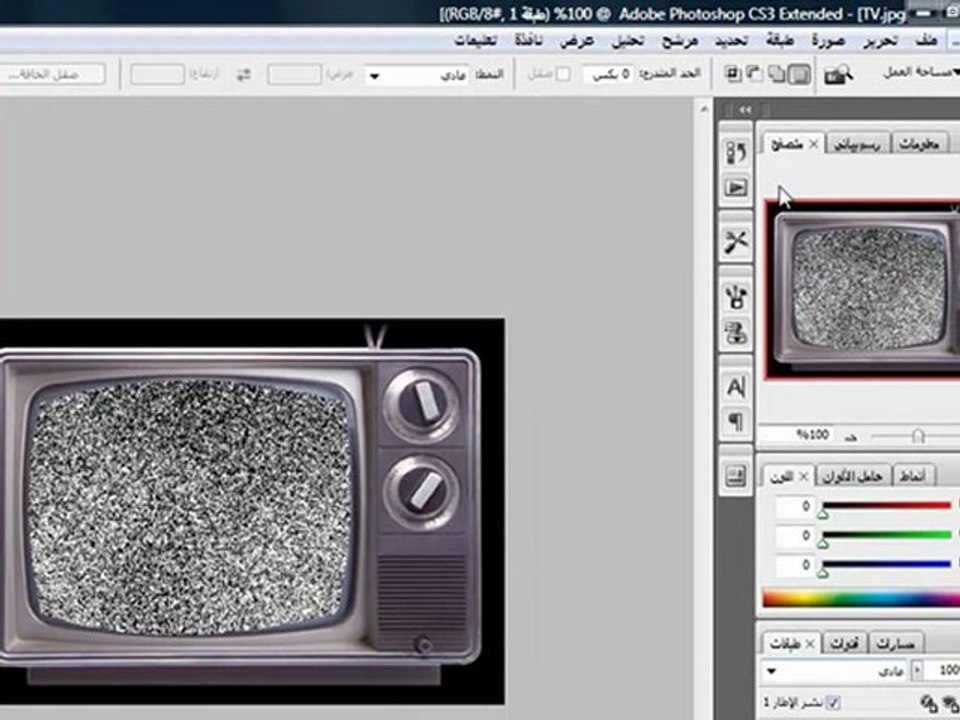Open the Tool Presets panel icon

pyautogui.click(x=736, y=241)
